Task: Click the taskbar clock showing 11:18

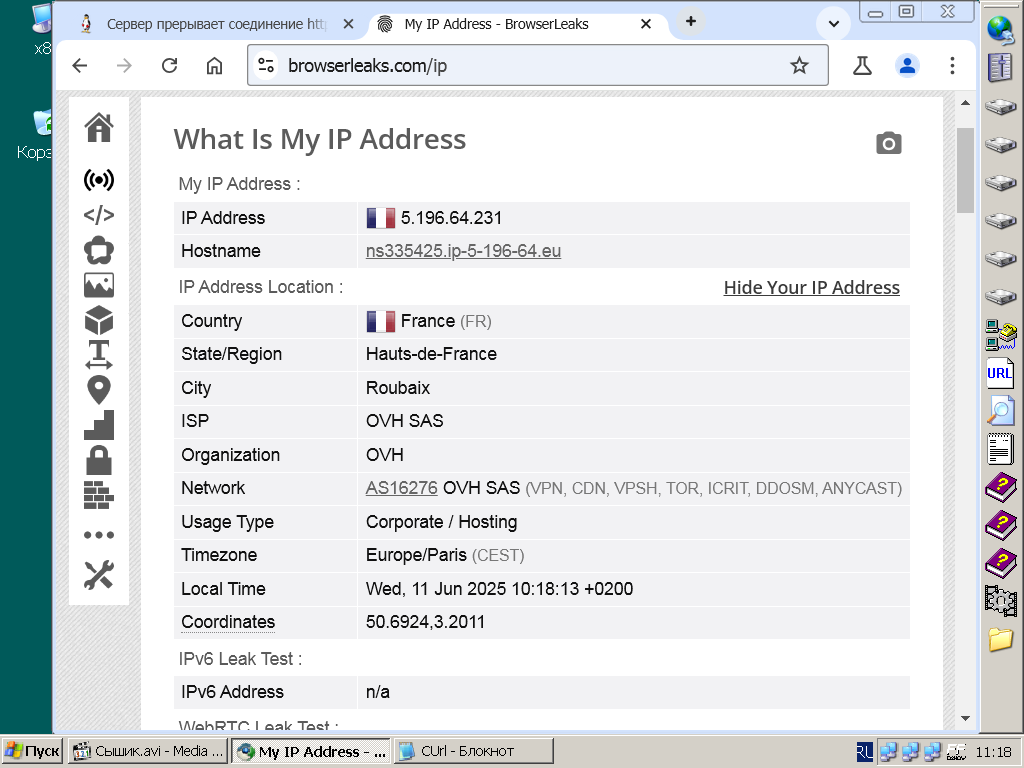Action: tap(993, 752)
